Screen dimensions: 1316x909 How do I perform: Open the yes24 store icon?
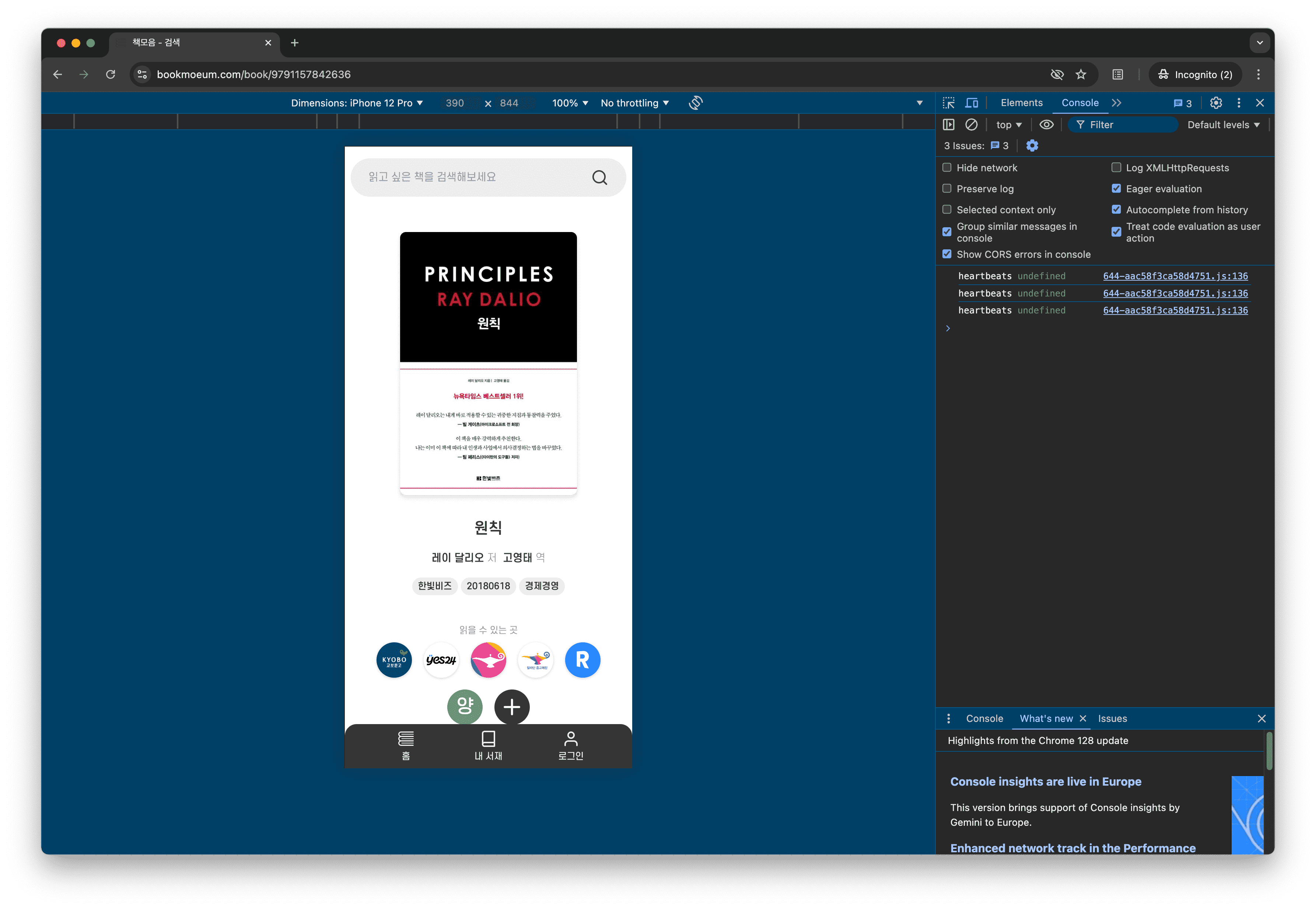(441, 660)
